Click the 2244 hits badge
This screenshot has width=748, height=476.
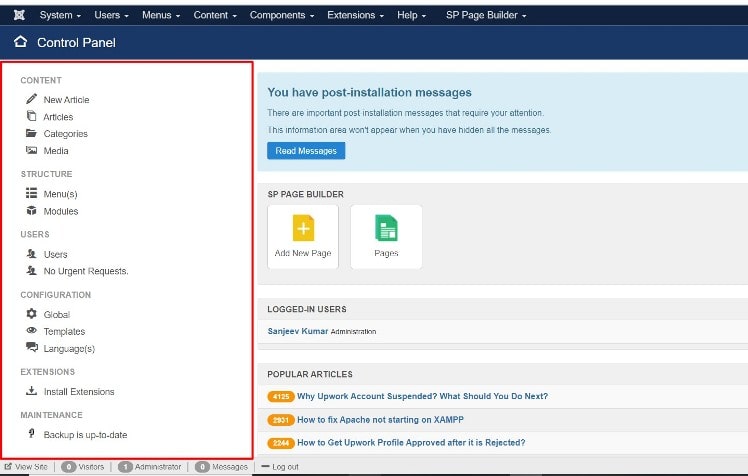tap(281, 443)
